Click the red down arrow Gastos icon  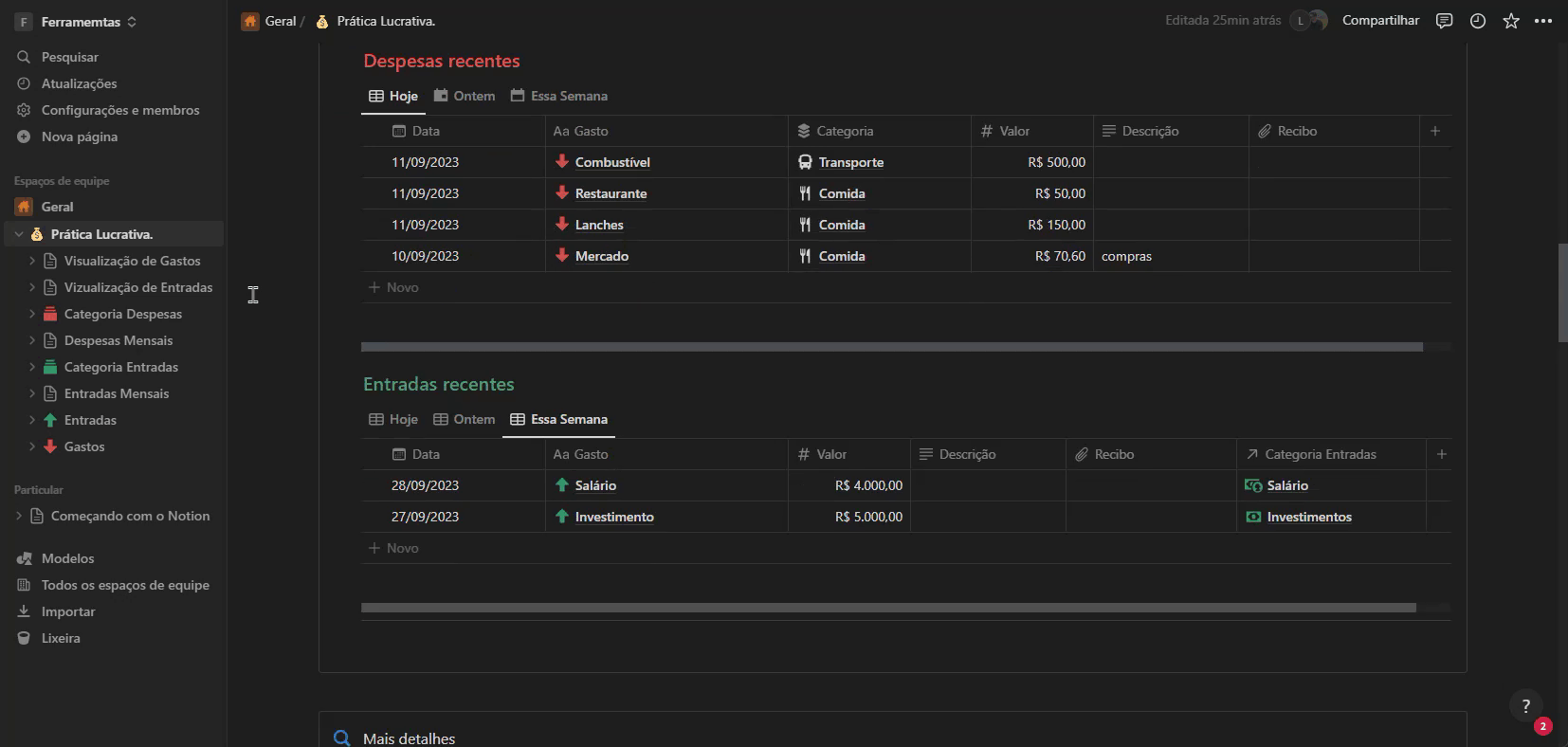(50, 446)
